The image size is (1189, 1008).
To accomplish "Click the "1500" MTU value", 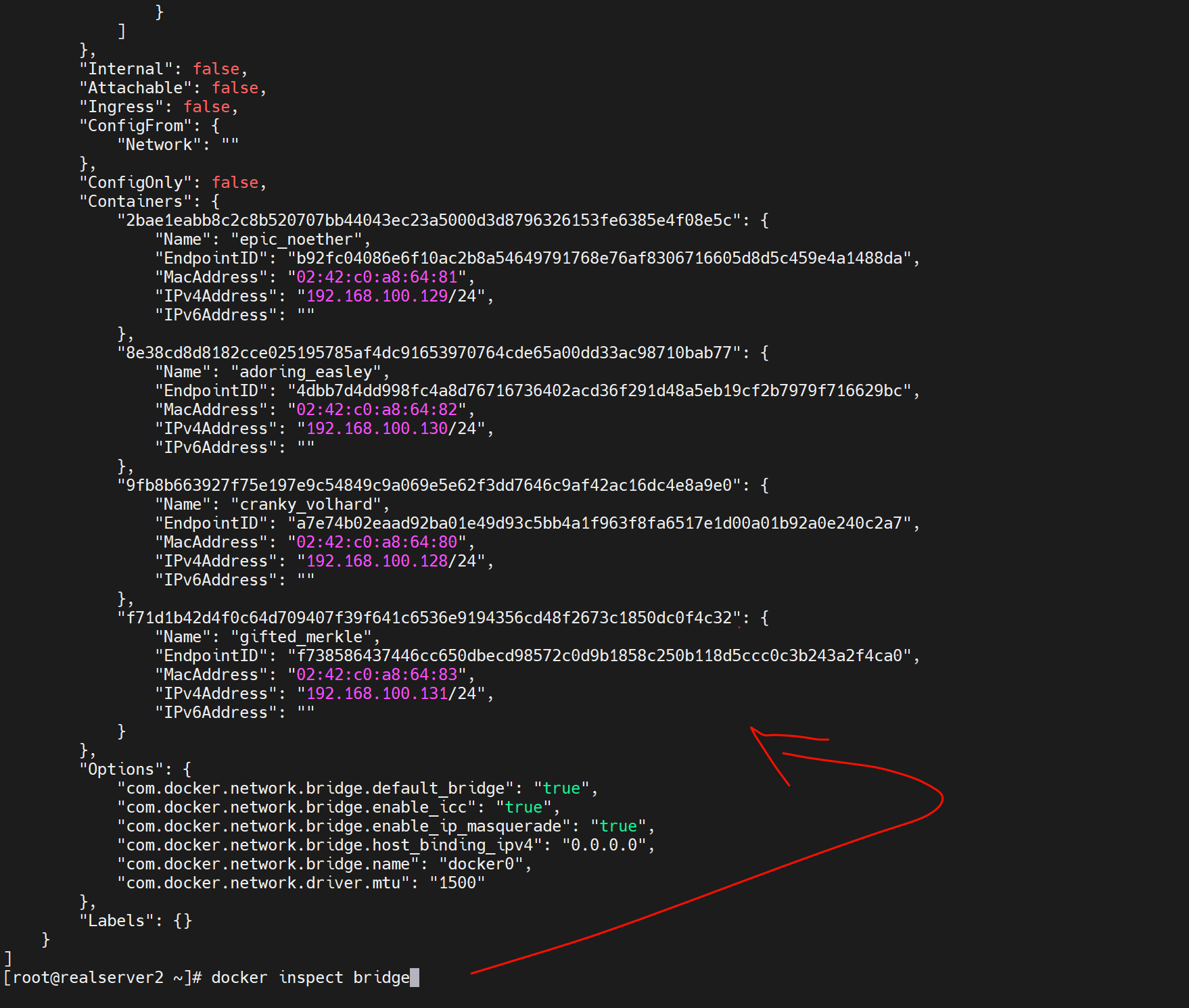I will (x=457, y=883).
